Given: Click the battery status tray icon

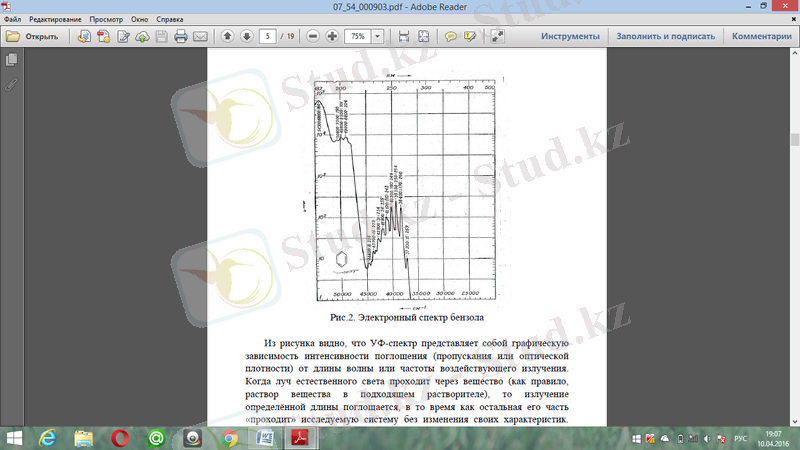Looking at the screenshot, I should (680, 439).
